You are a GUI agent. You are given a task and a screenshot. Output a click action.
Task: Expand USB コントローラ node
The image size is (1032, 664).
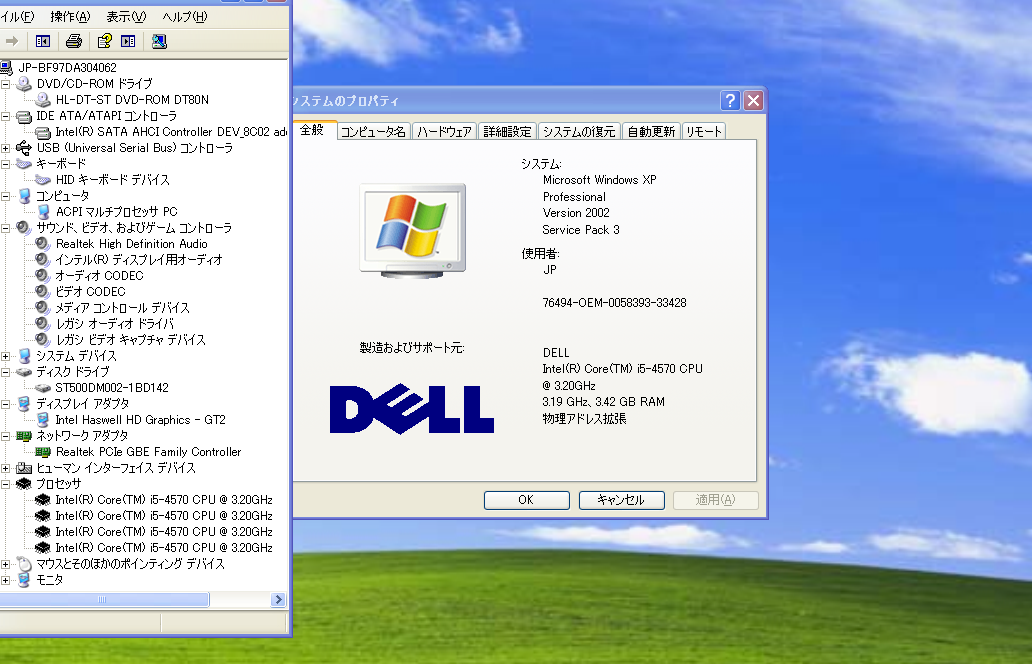coord(5,148)
